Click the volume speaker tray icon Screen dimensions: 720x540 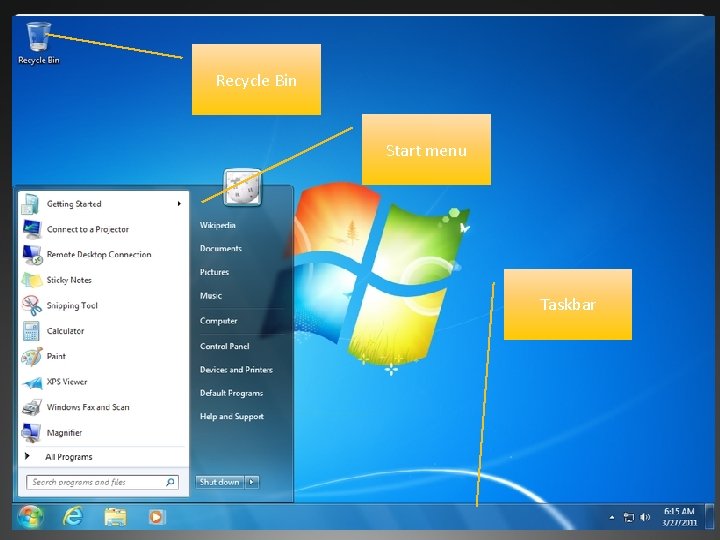pos(645,517)
